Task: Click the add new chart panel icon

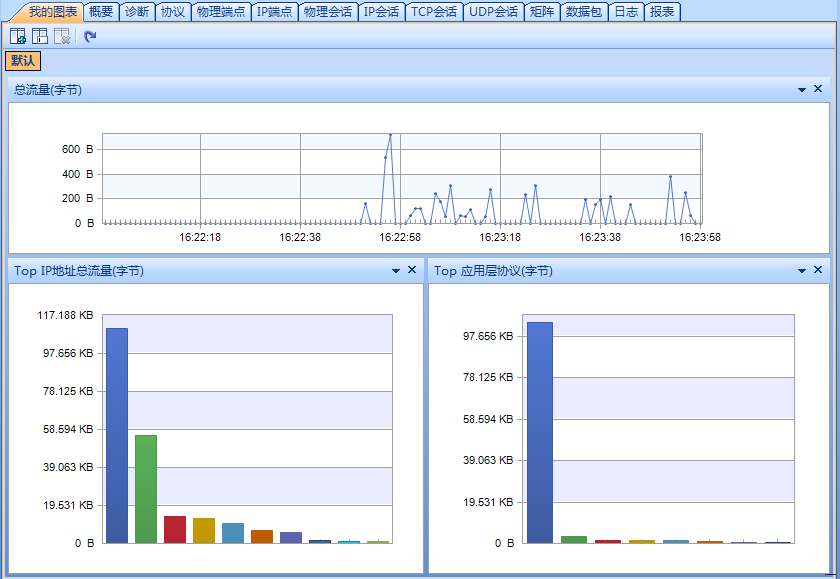Action: (18, 36)
